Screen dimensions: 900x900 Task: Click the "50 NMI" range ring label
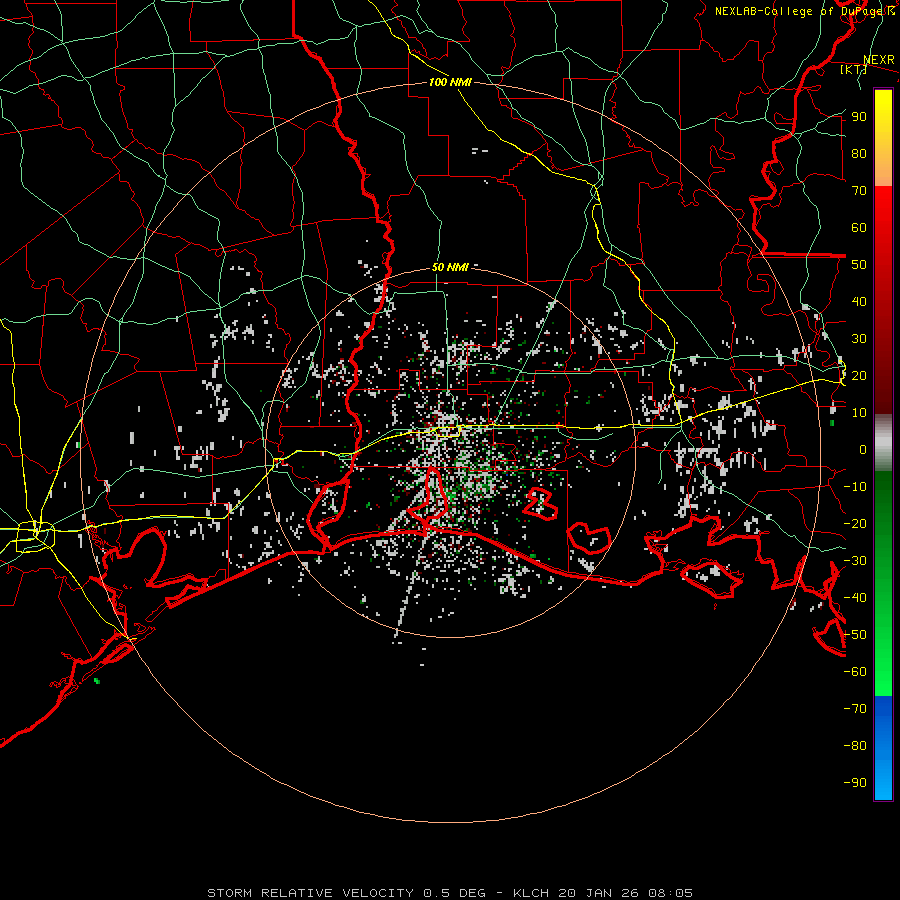450,267
